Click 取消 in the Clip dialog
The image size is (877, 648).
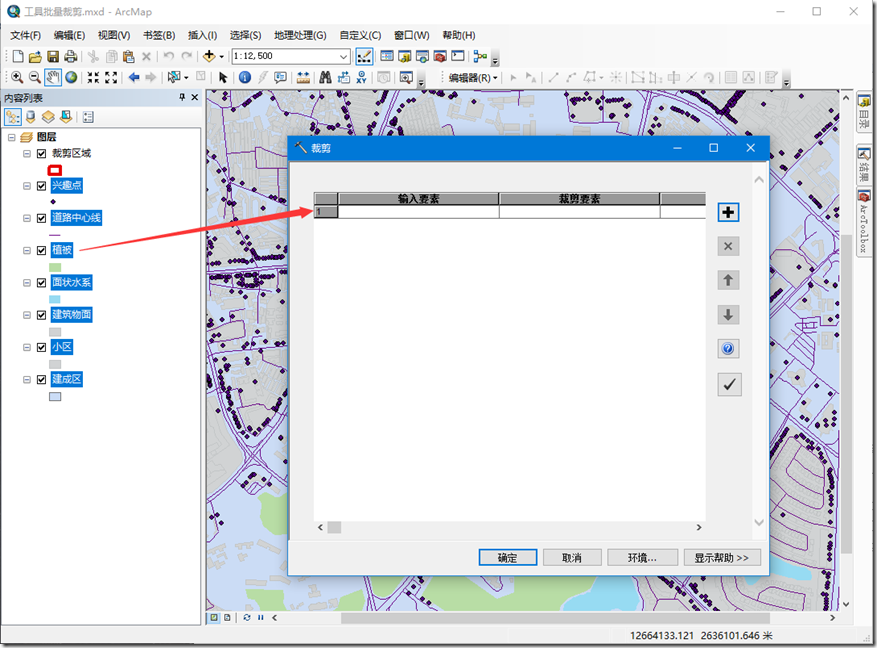572,557
